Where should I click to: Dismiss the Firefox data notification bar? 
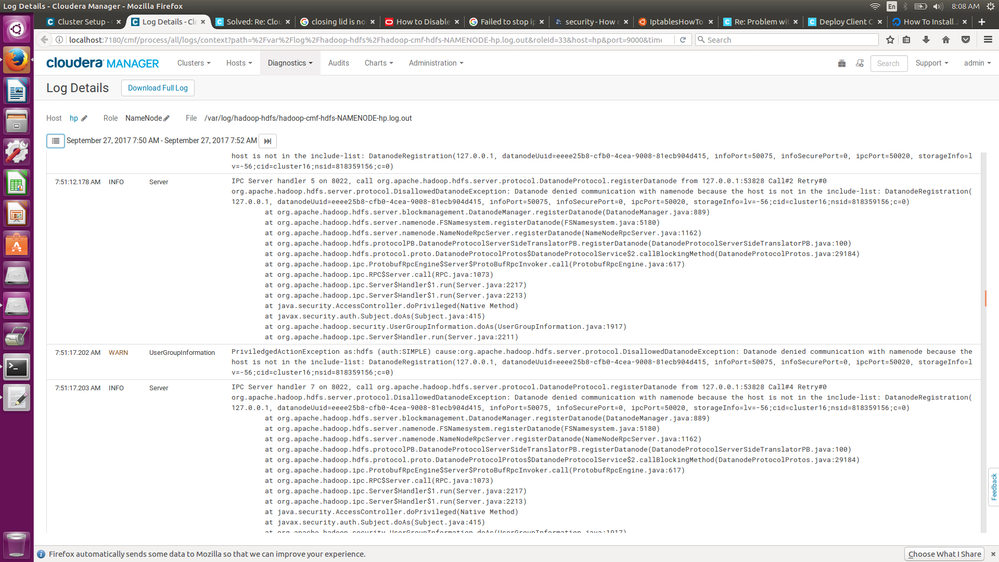point(993,554)
